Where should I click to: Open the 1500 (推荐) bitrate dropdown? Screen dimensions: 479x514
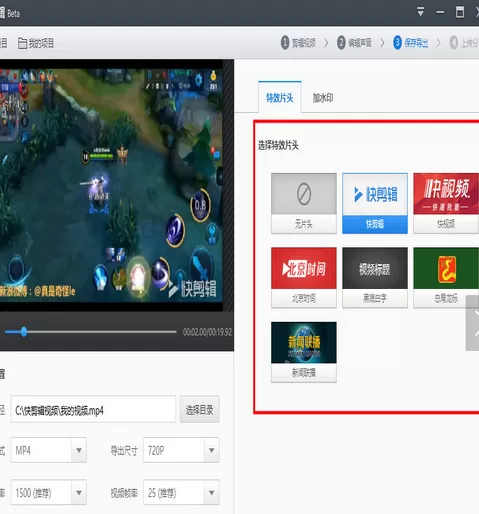49,492
